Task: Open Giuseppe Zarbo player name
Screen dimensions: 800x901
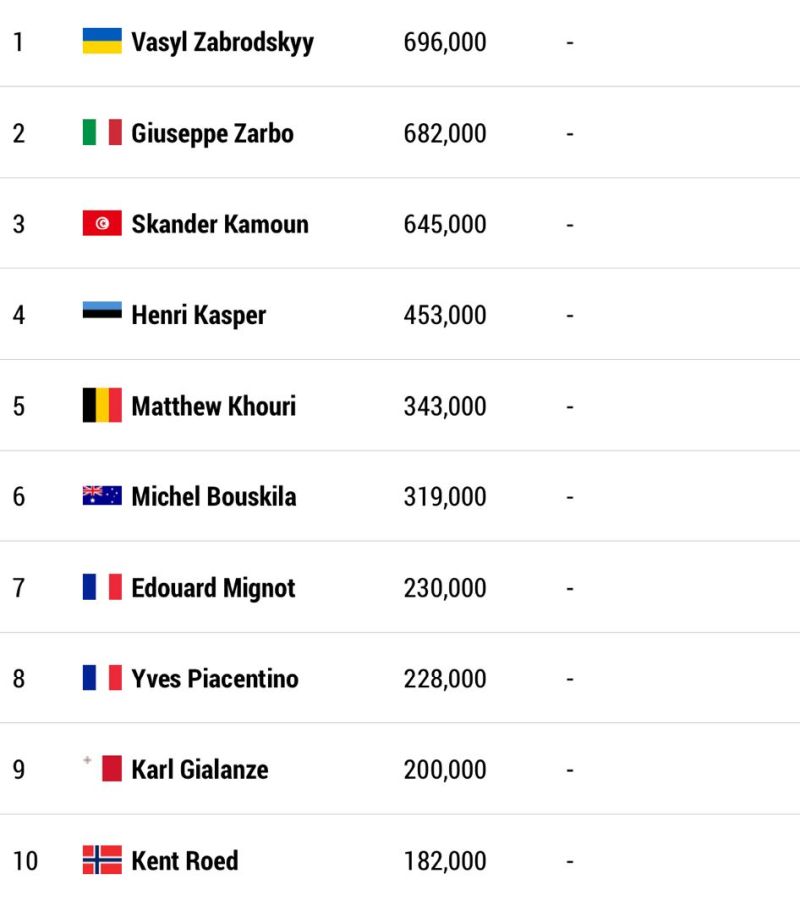Action: click(213, 134)
